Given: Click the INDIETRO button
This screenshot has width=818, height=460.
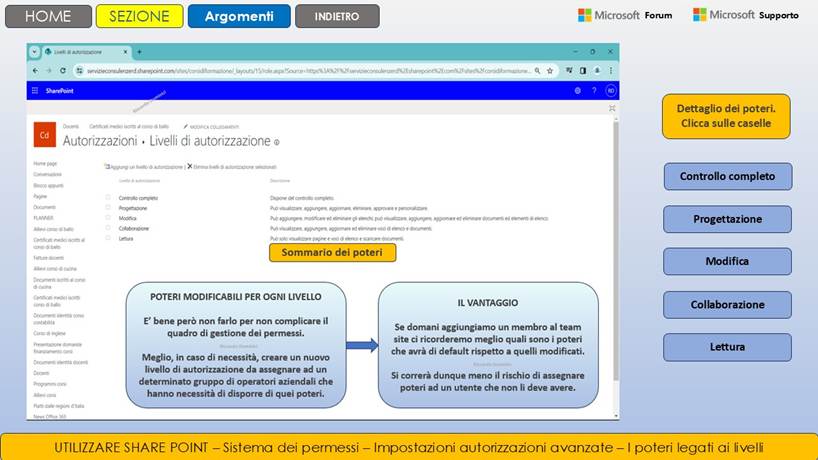Looking at the screenshot, I should click(337, 16).
